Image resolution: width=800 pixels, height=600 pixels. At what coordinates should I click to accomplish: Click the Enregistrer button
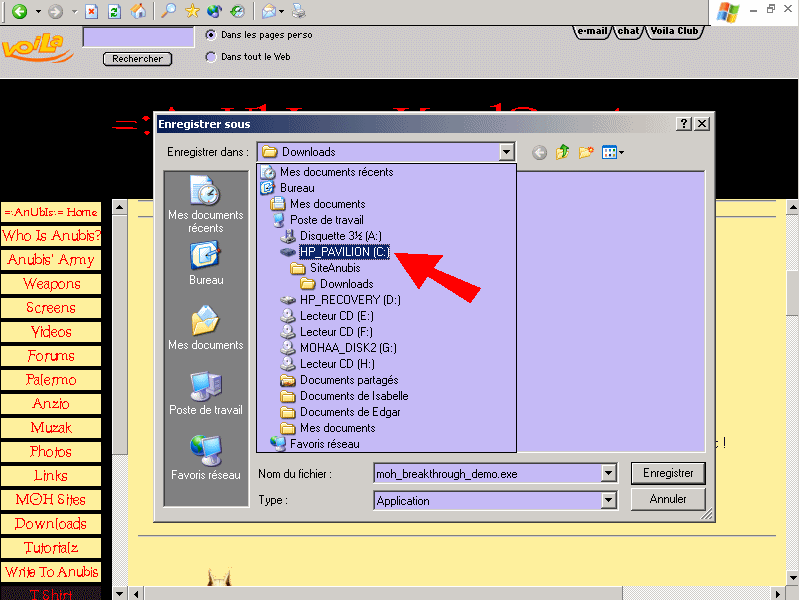click(668, 473)
